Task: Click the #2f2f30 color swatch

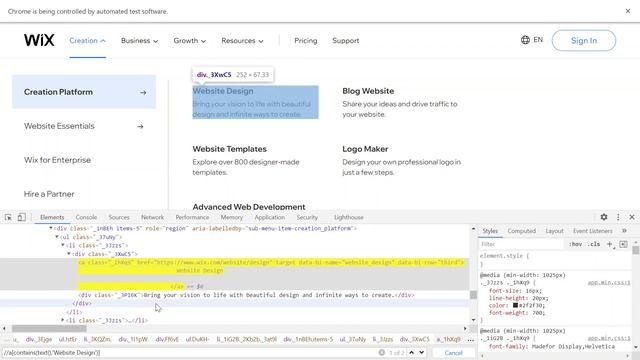Action: tap(515, 305)
